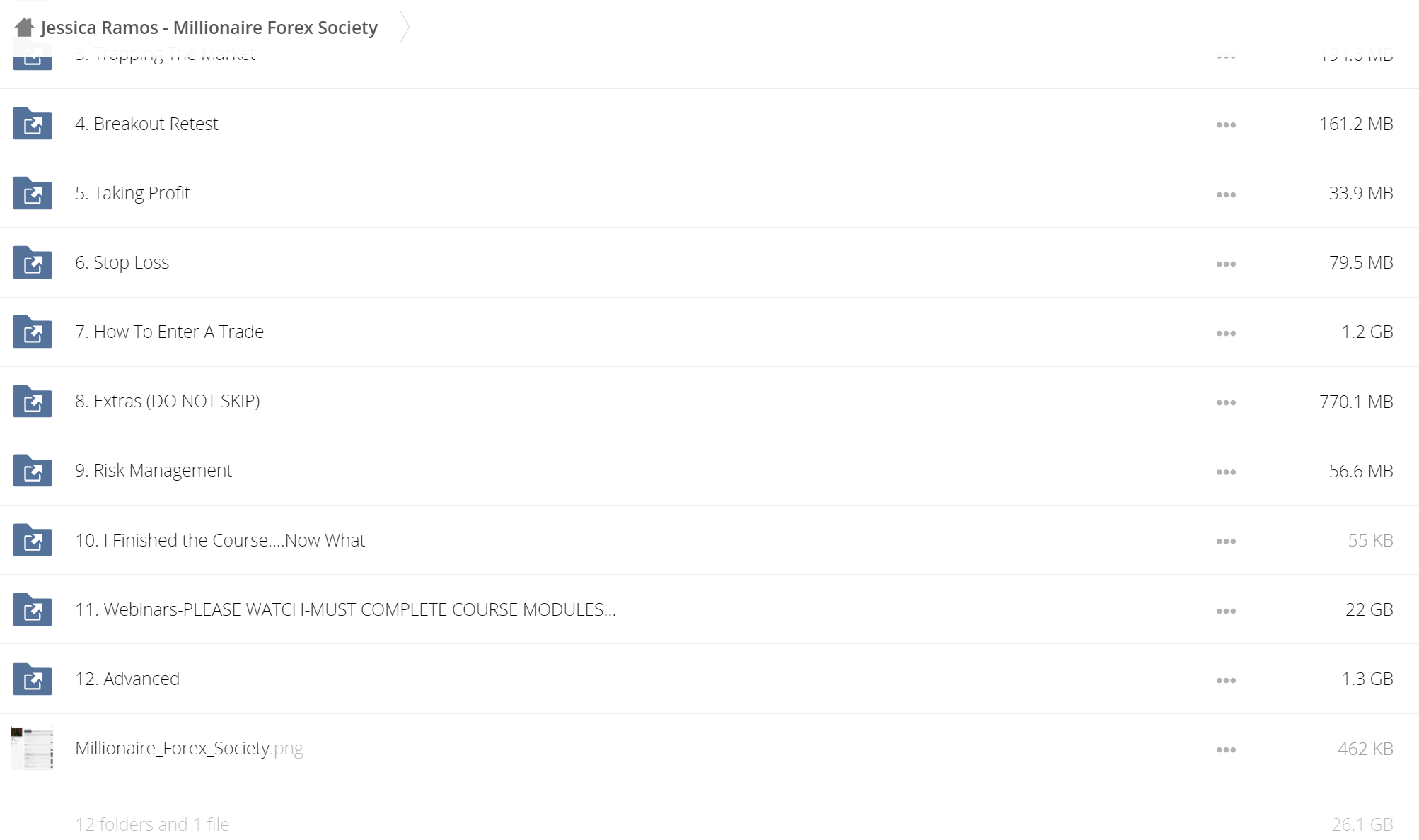Viewport: 1419px width, 840px height.
Task: Click the breadcrumb chevron arrow
Action: pos(405,27)
